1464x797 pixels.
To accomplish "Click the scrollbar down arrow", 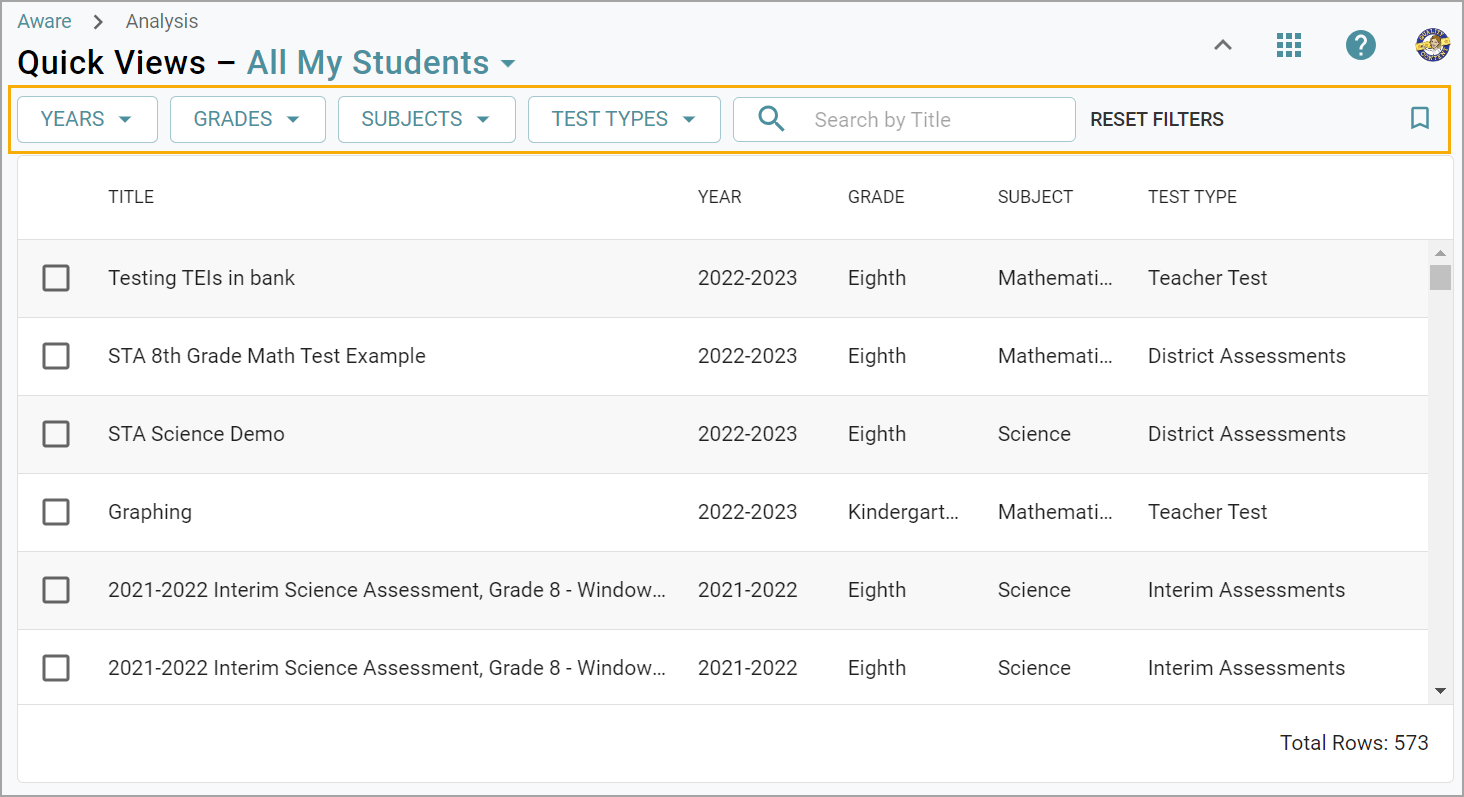I will point(1440,690).
